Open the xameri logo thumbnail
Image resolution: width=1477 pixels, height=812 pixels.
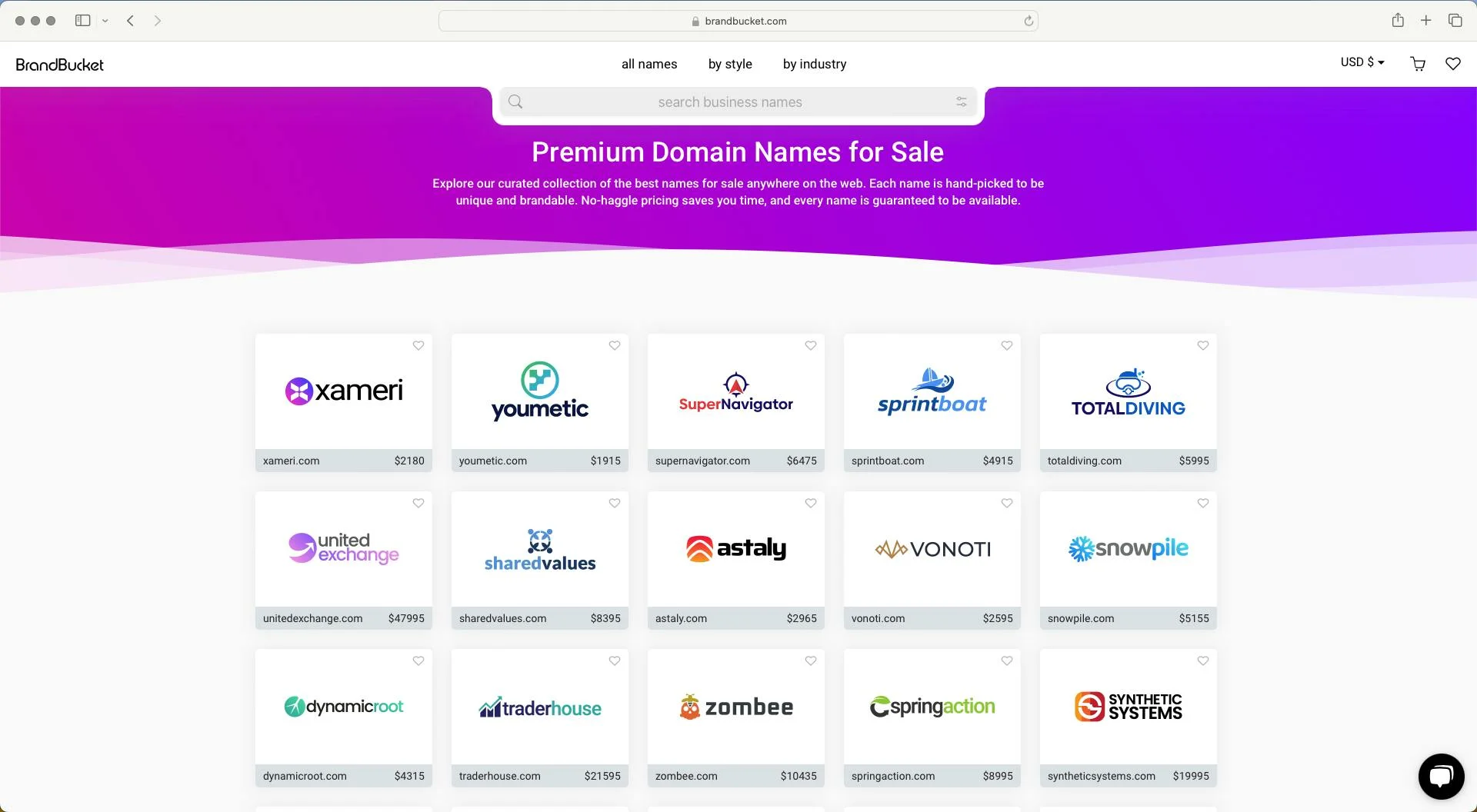344,391
